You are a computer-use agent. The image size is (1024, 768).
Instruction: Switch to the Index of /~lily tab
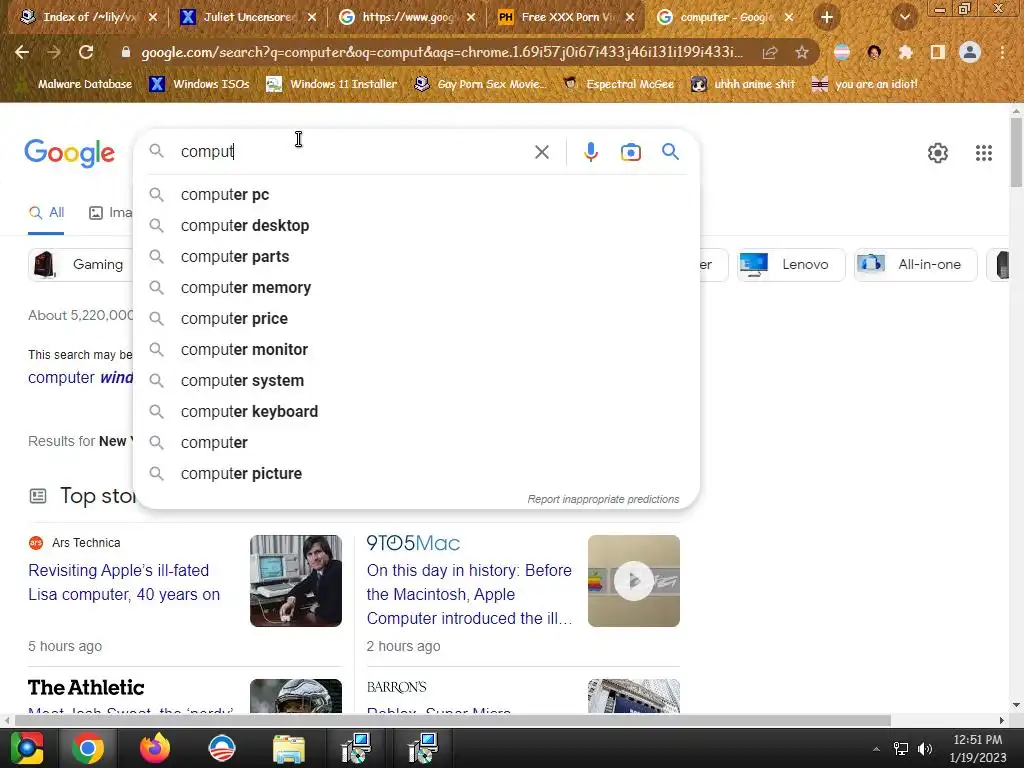88,18
